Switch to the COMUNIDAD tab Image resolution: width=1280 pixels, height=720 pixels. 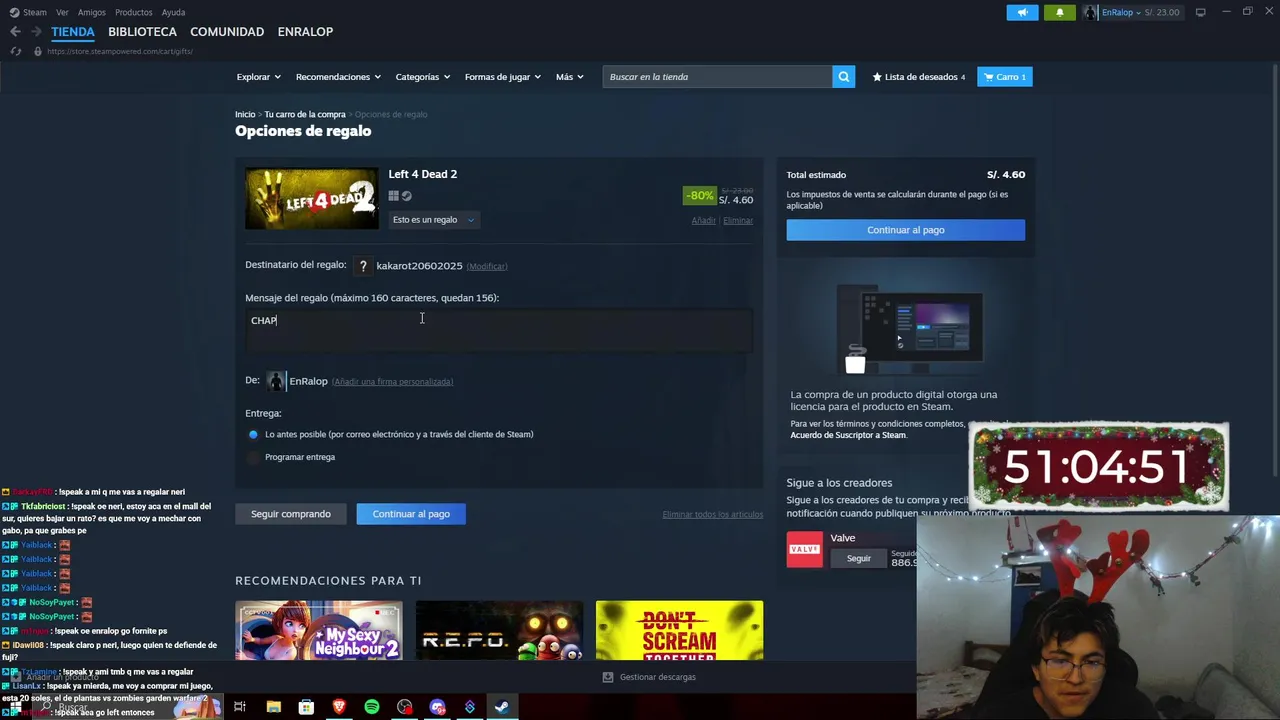(227, 32)
